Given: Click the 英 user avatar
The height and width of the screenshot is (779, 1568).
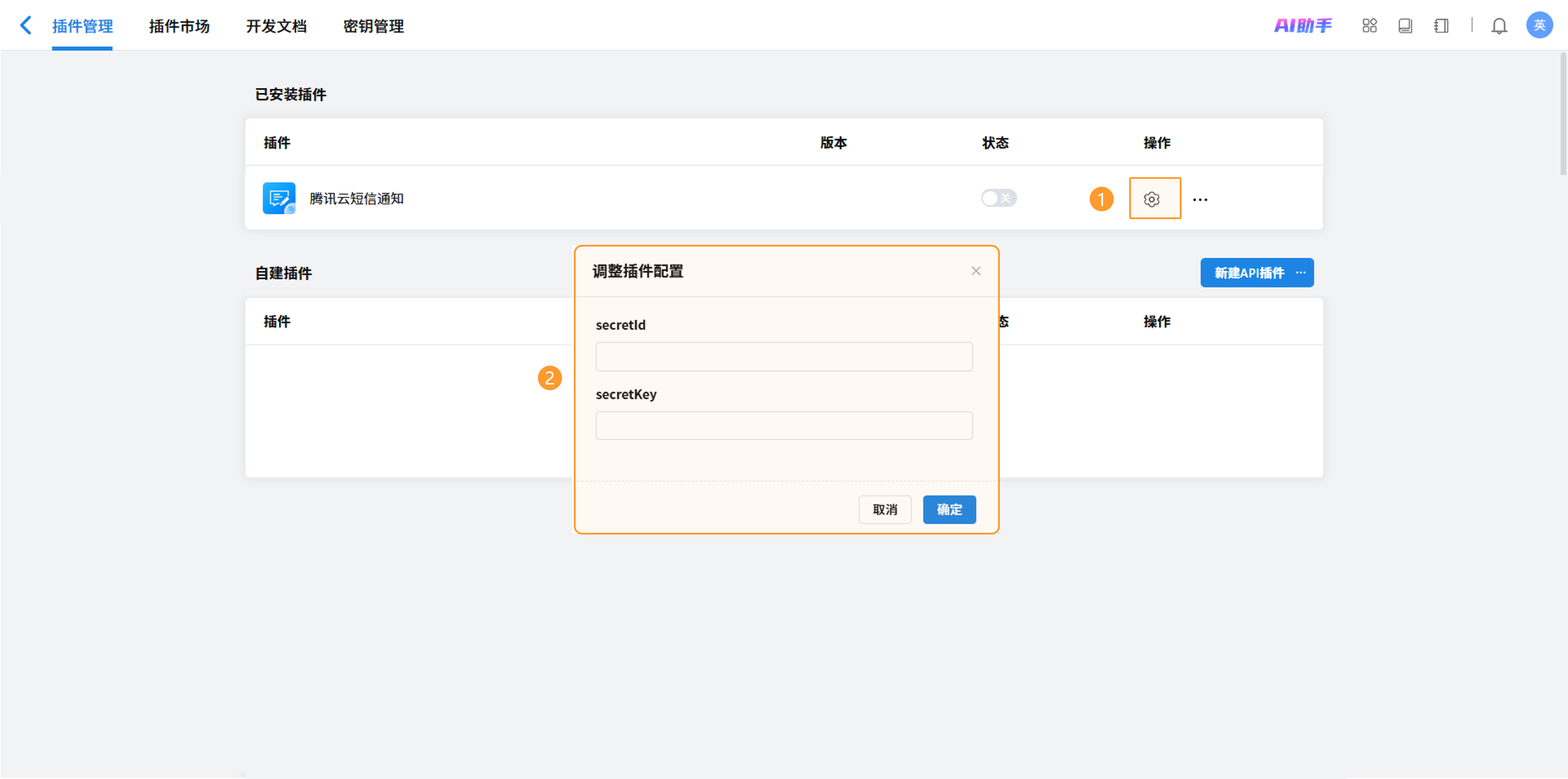Looking at the screenshot, I should (1540, 26).
